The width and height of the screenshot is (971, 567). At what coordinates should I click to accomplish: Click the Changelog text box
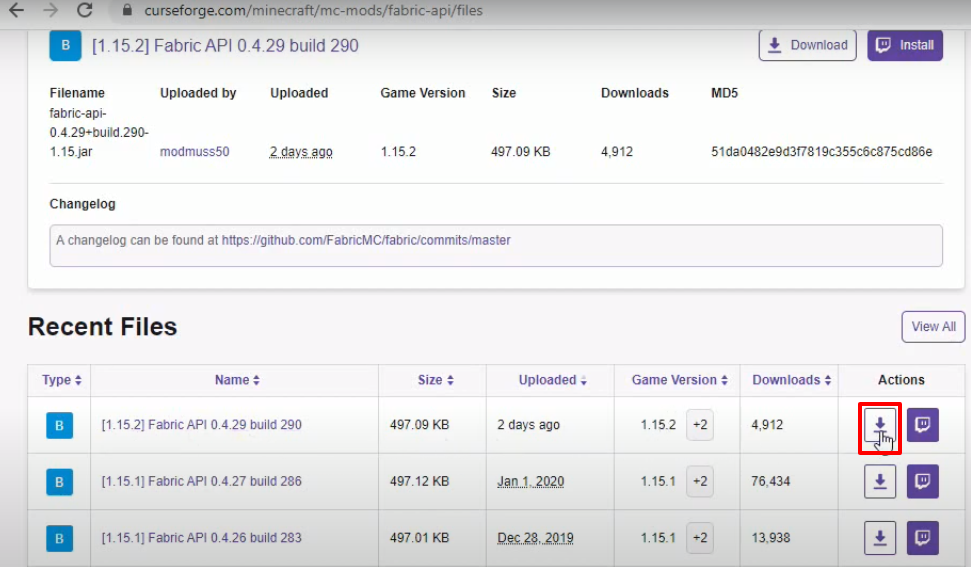(496, 246)
